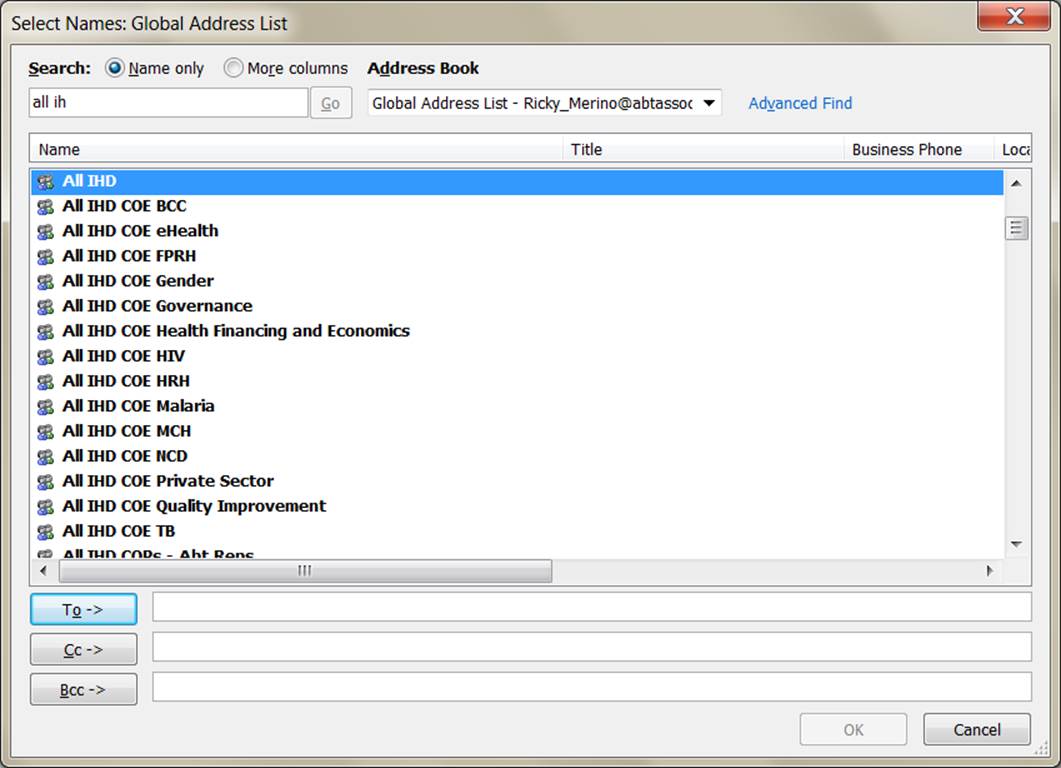This screenshot has height=768, width=1061.
Task: Click the search text box containing 'all ih'
Action: click(x=168, y=103)
